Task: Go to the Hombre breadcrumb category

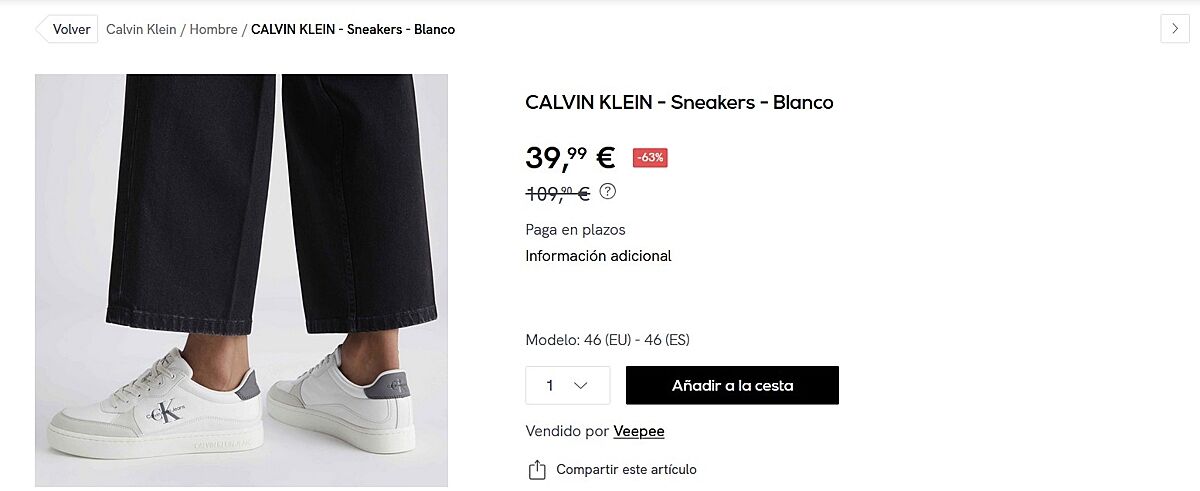Action: point(213,29)
